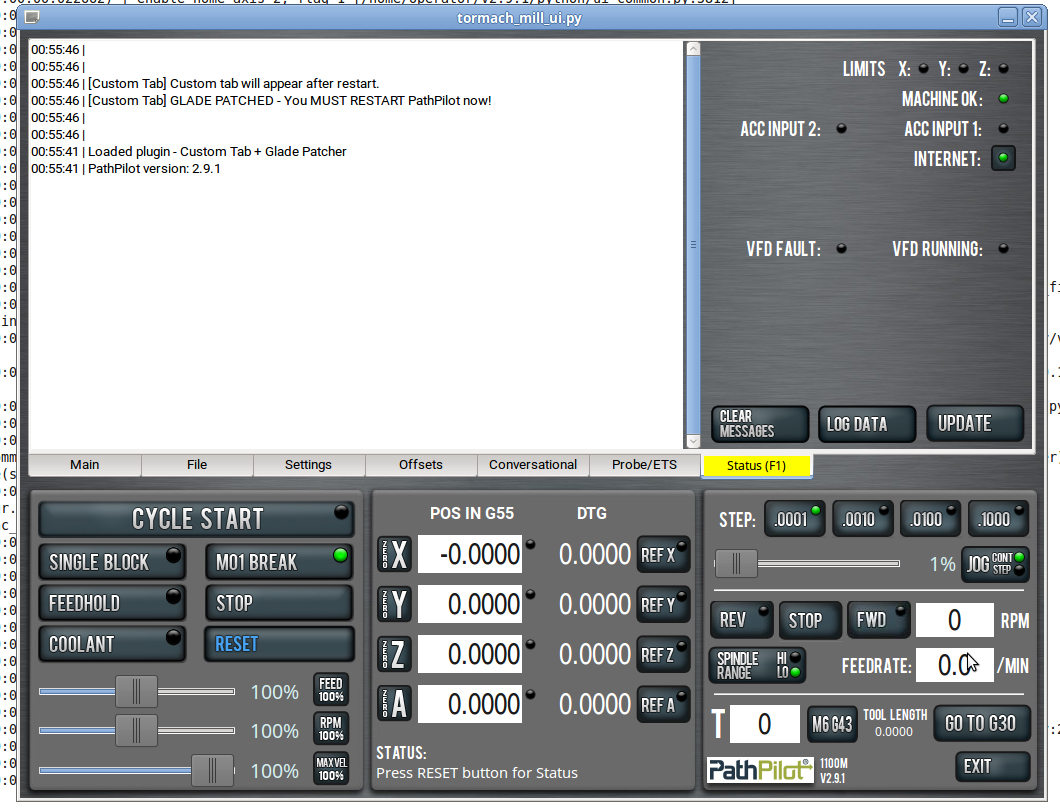
Task: Reset max velocity to 100%
Action: pos(331,768)
